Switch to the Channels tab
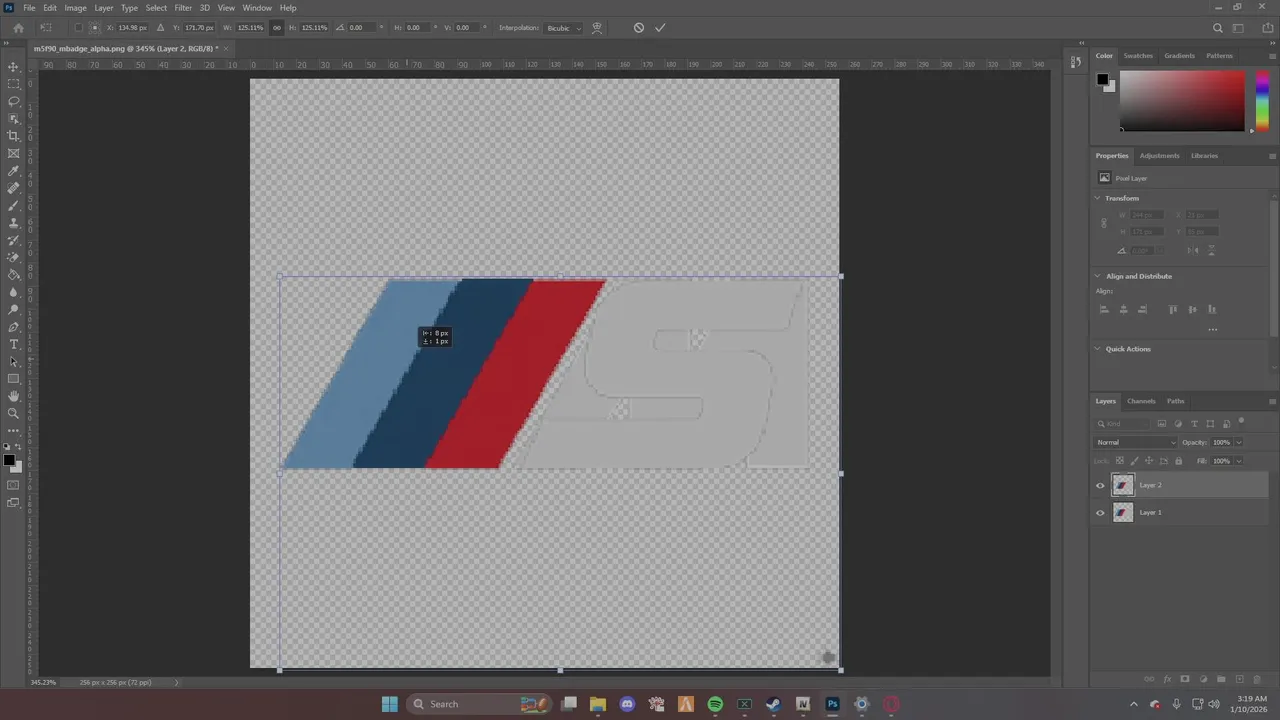The width and height of the screenshot is (1280, 720). pos(1141,401)
